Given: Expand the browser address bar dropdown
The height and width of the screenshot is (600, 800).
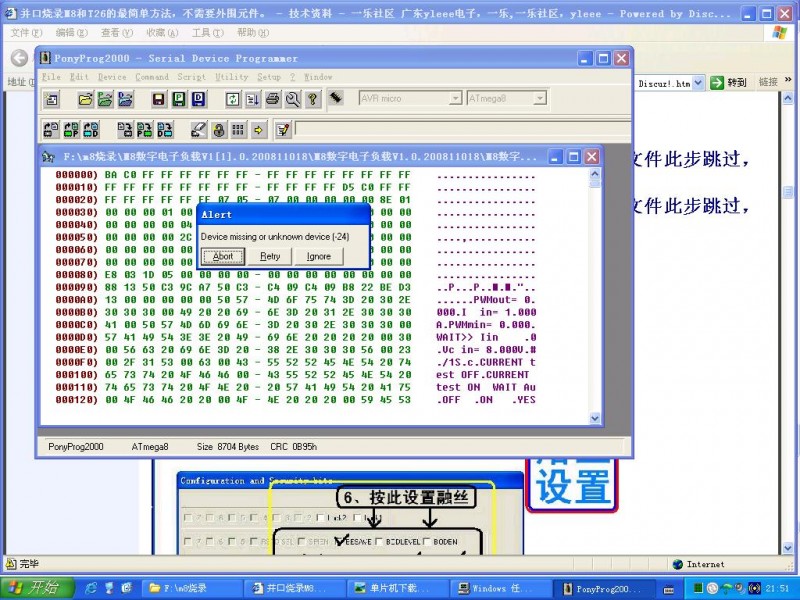Looking at the screenshot, I should 698,83.
